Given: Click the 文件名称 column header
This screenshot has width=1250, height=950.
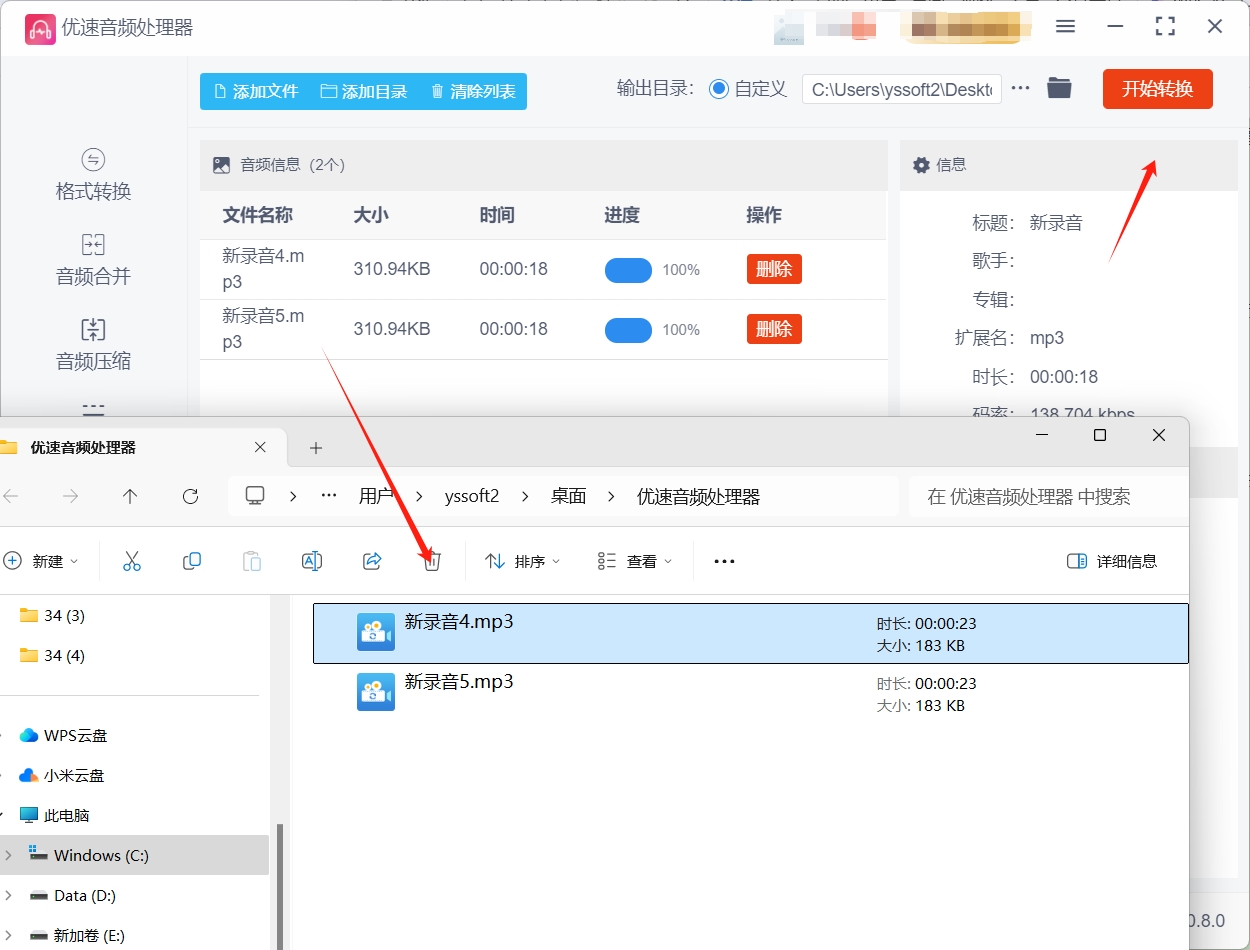Looking at the screenshot, I should tap(257, 215).
